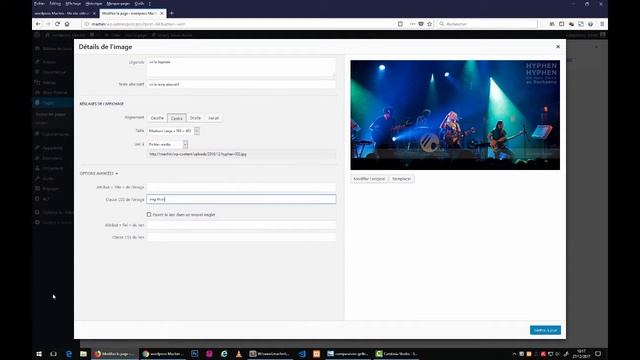Click the image title attribute field
The image size is (640, 360).
click(x=241, y=187)
